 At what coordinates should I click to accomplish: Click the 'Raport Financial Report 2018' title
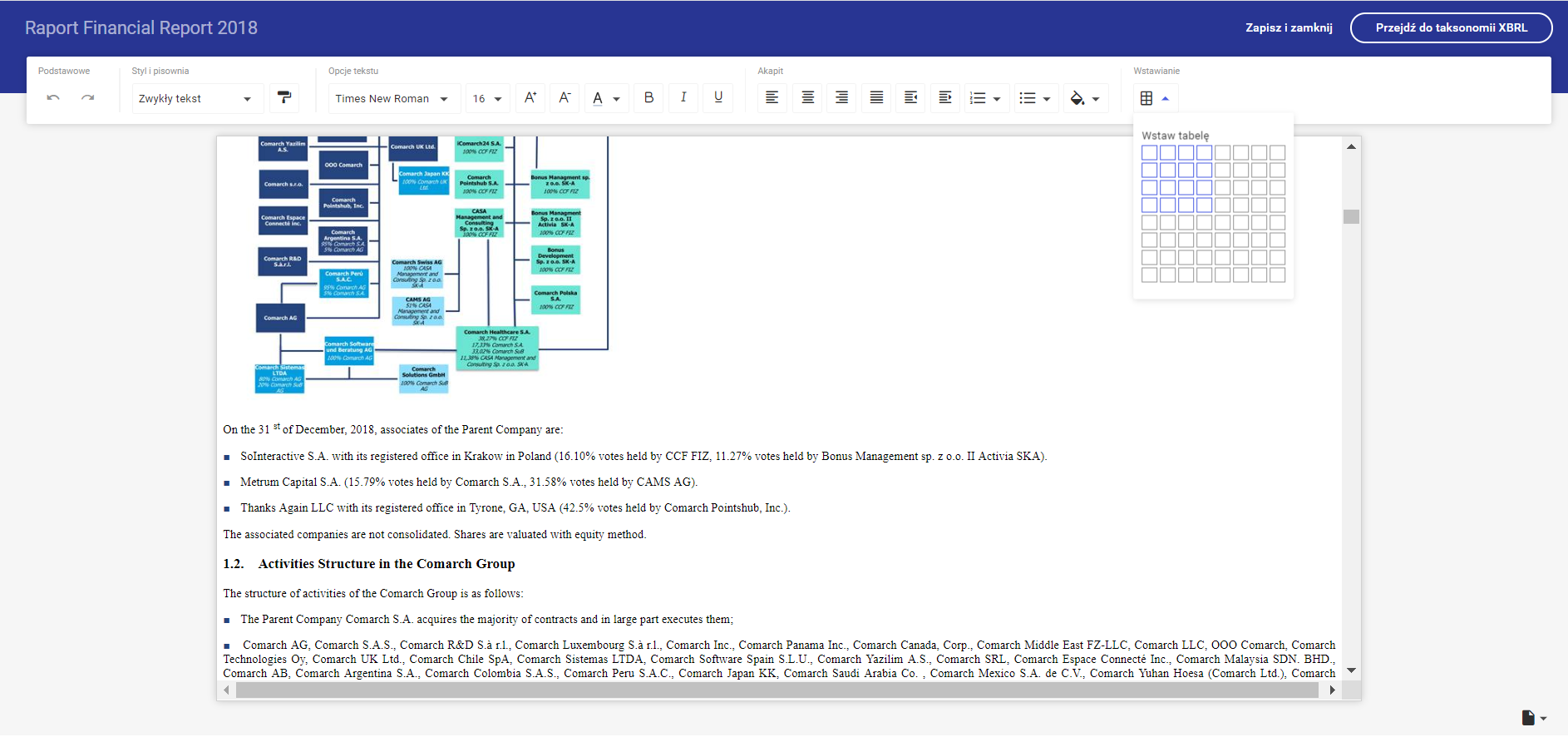[x=141, y=27]
